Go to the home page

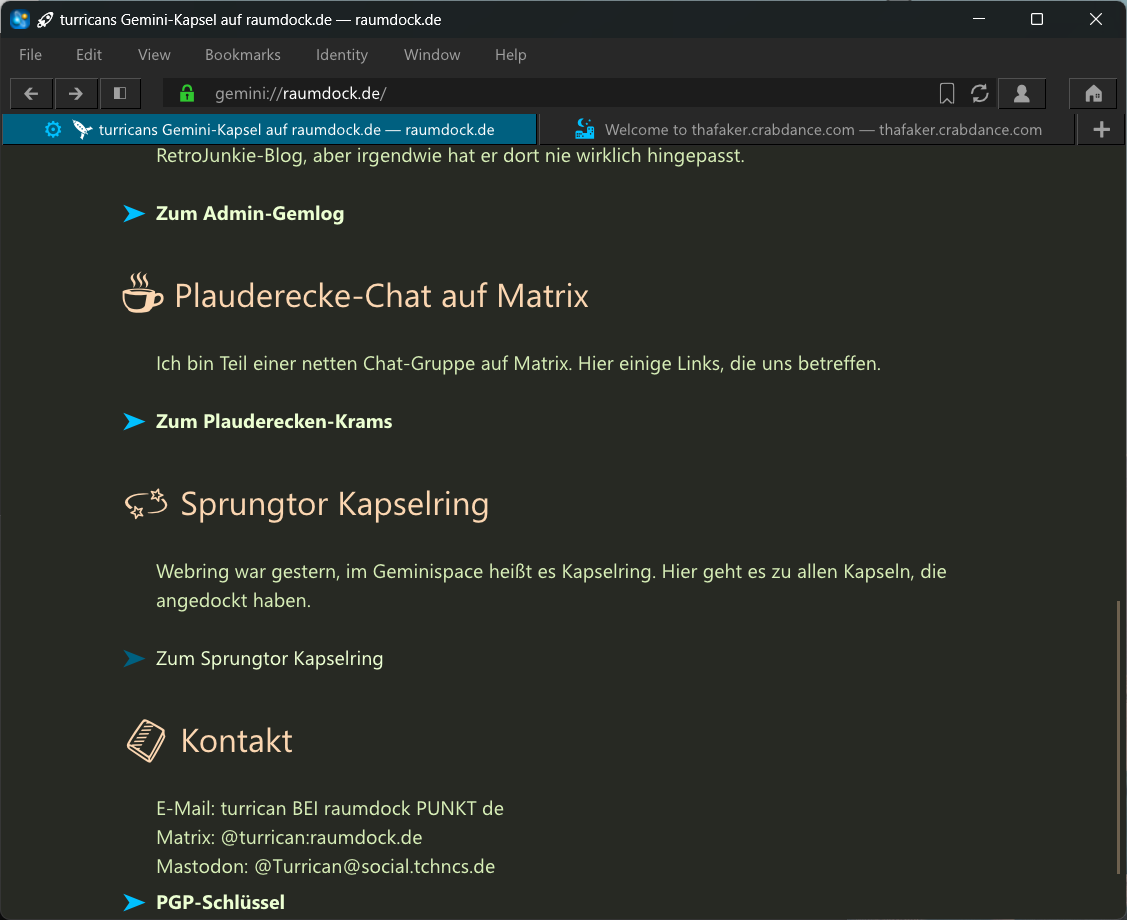[x=1093, y=93]
